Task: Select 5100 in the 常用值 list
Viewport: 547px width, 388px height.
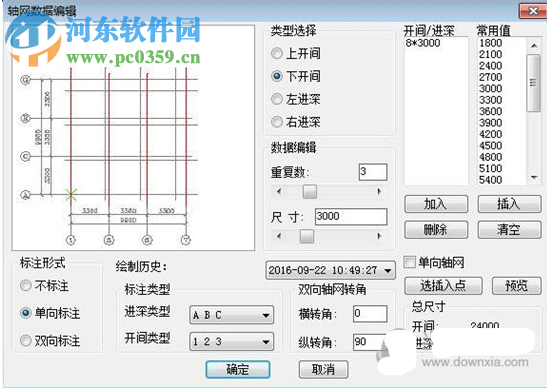Action: click(490, 169)
